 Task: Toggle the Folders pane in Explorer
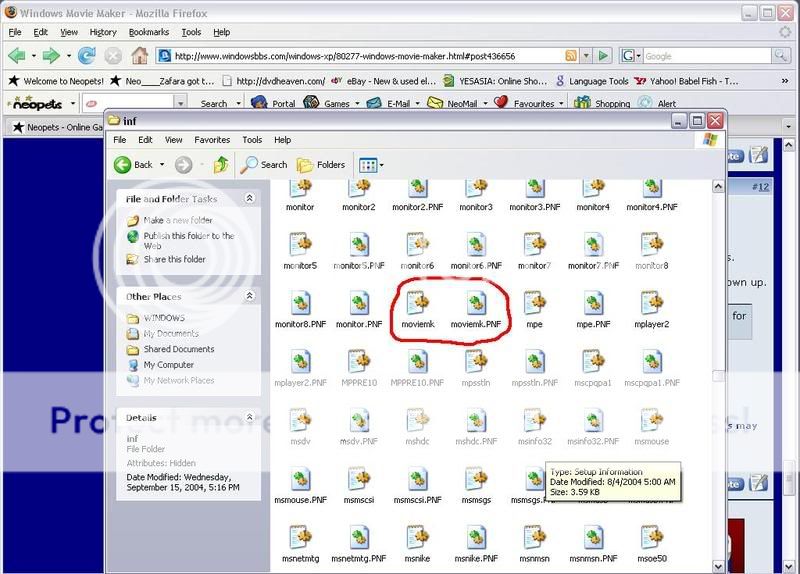[x=321, y=165]
